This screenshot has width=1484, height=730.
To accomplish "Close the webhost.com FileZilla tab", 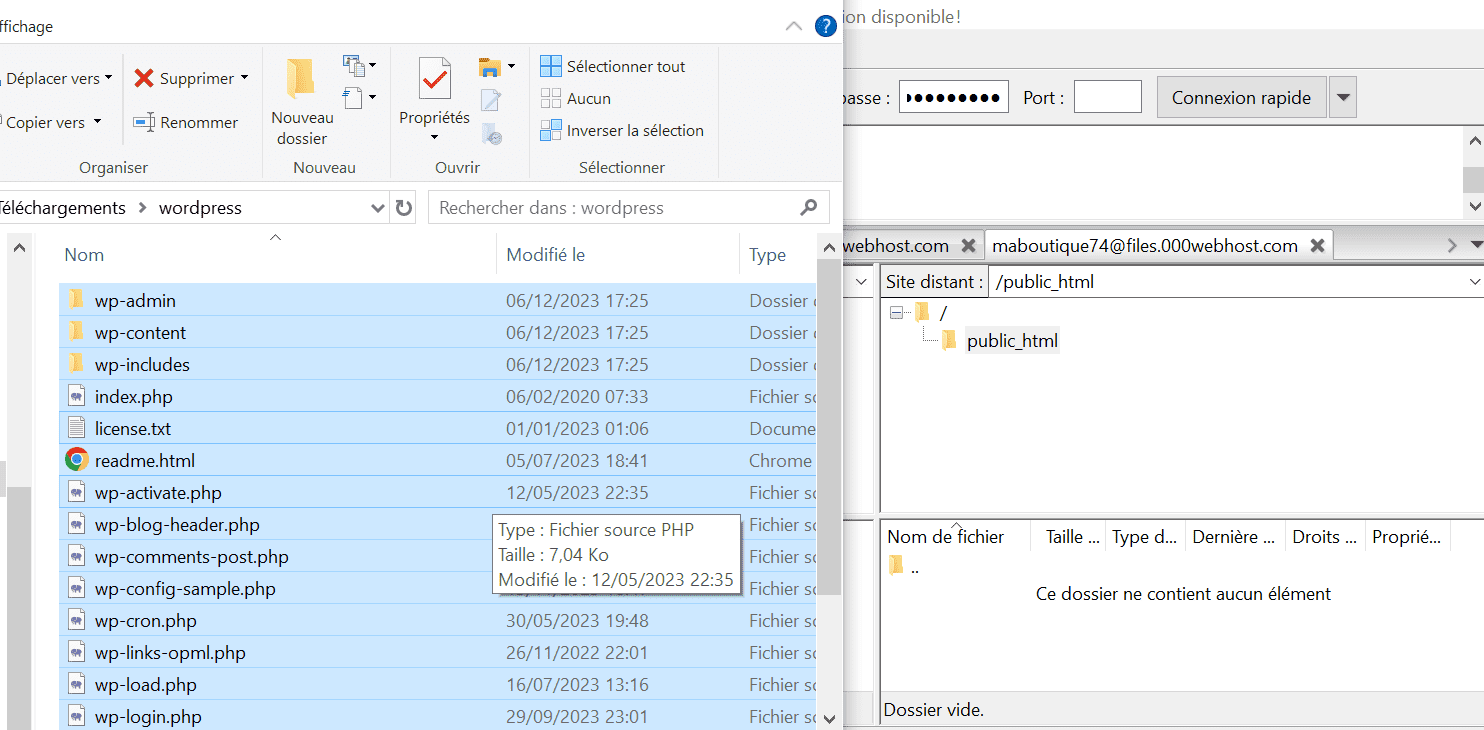I will click(x=967, y=245).
